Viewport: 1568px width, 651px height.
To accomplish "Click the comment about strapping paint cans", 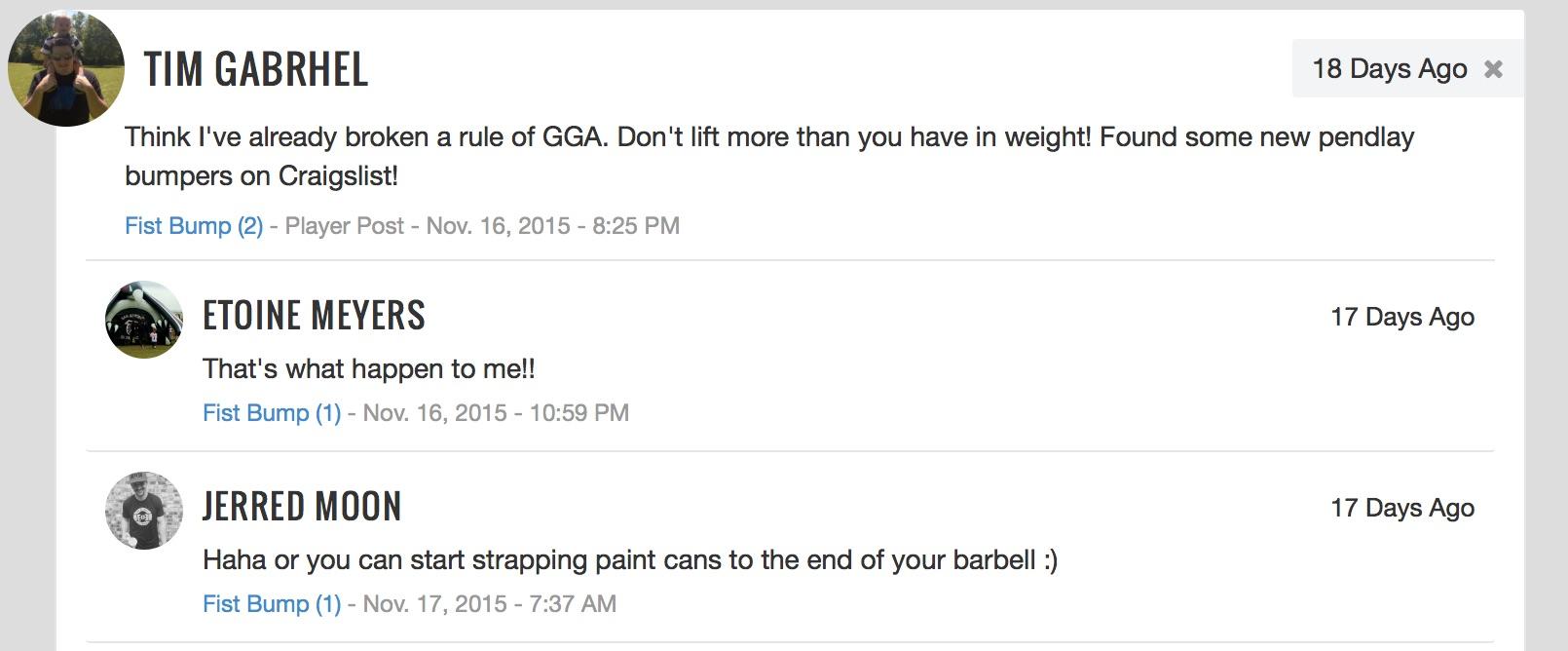I will (629, 560).
